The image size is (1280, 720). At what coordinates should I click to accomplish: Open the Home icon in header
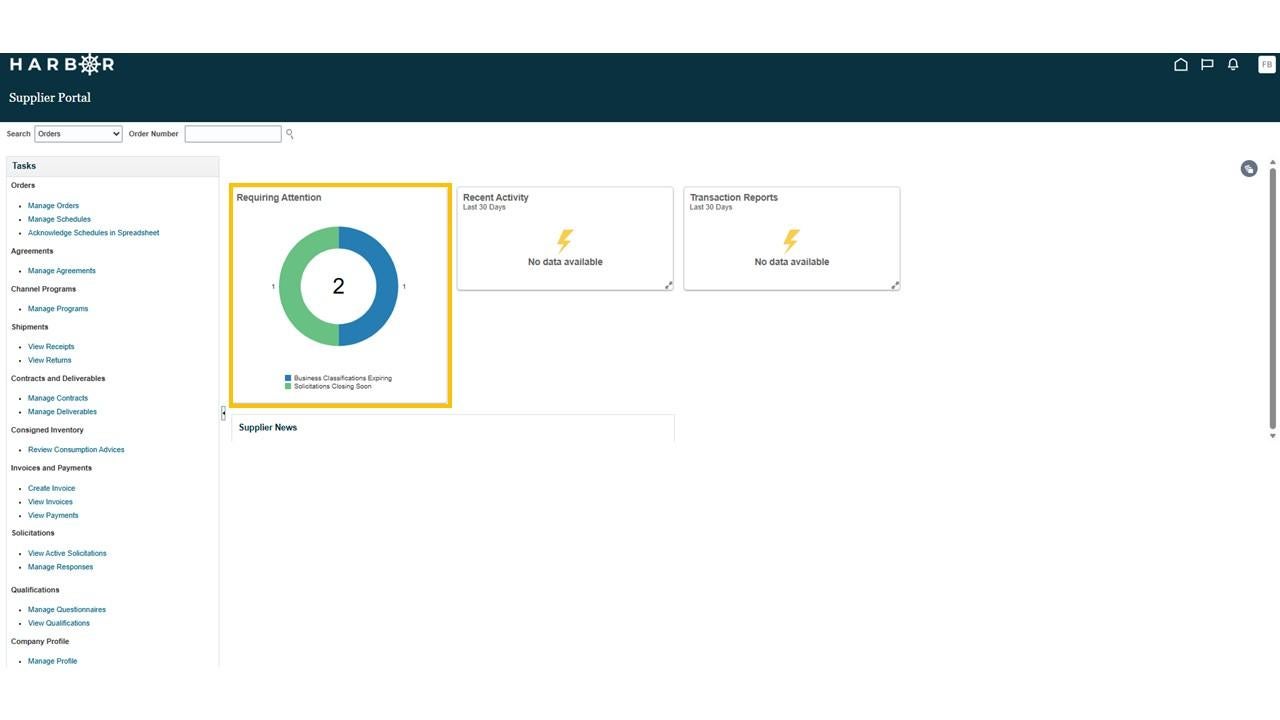[x=1181, y=65]
